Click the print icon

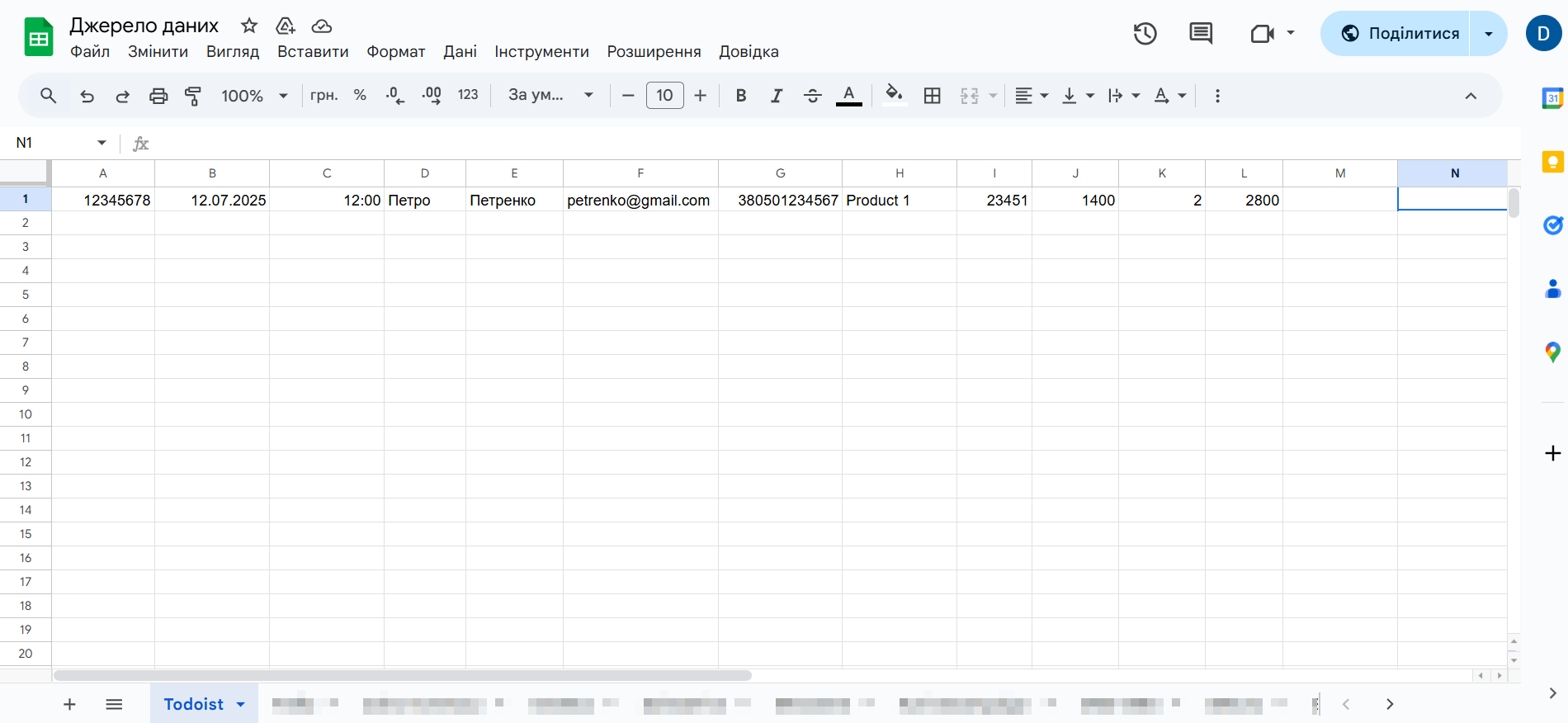pyautogui.click(x=158, y=96)
